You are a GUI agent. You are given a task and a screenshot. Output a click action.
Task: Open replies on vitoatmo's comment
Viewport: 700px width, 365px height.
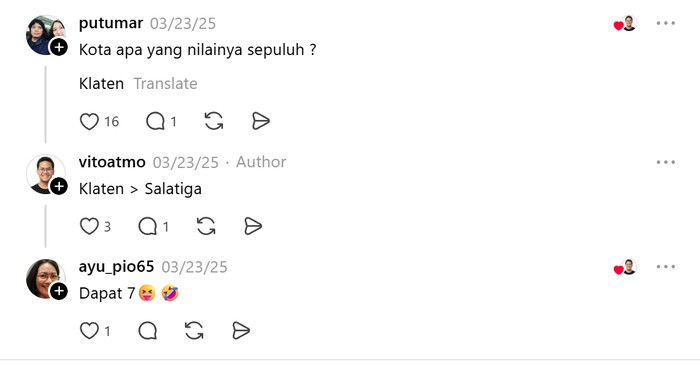pyautogui.click(x=148, y=226)
